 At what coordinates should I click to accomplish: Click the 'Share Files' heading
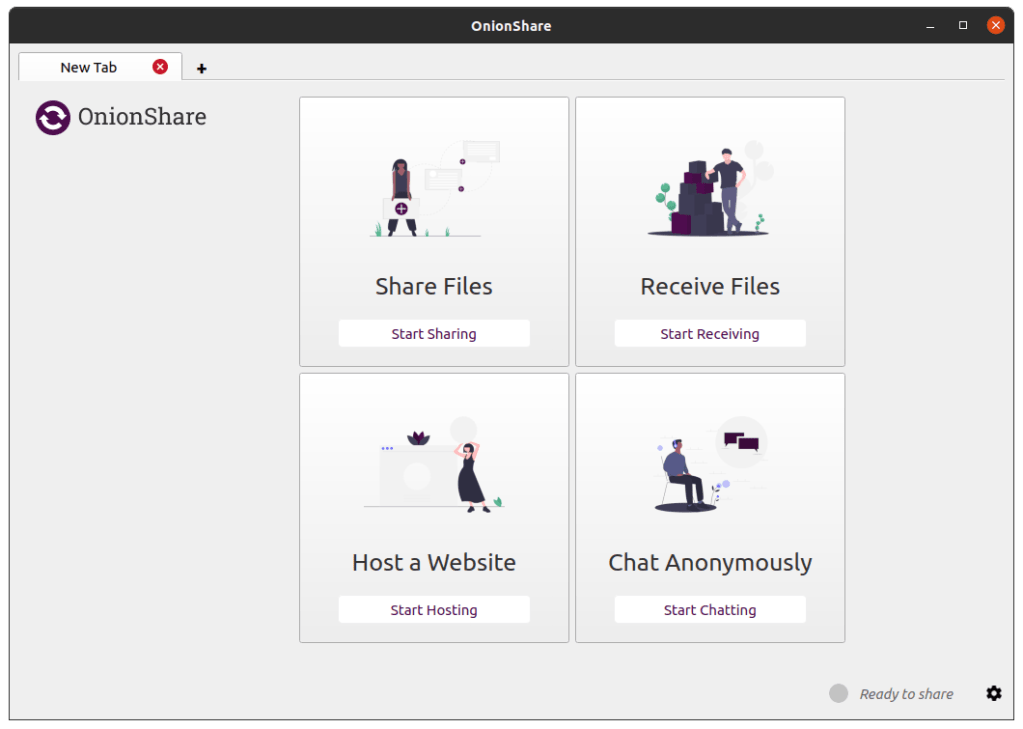coord(433,286)
